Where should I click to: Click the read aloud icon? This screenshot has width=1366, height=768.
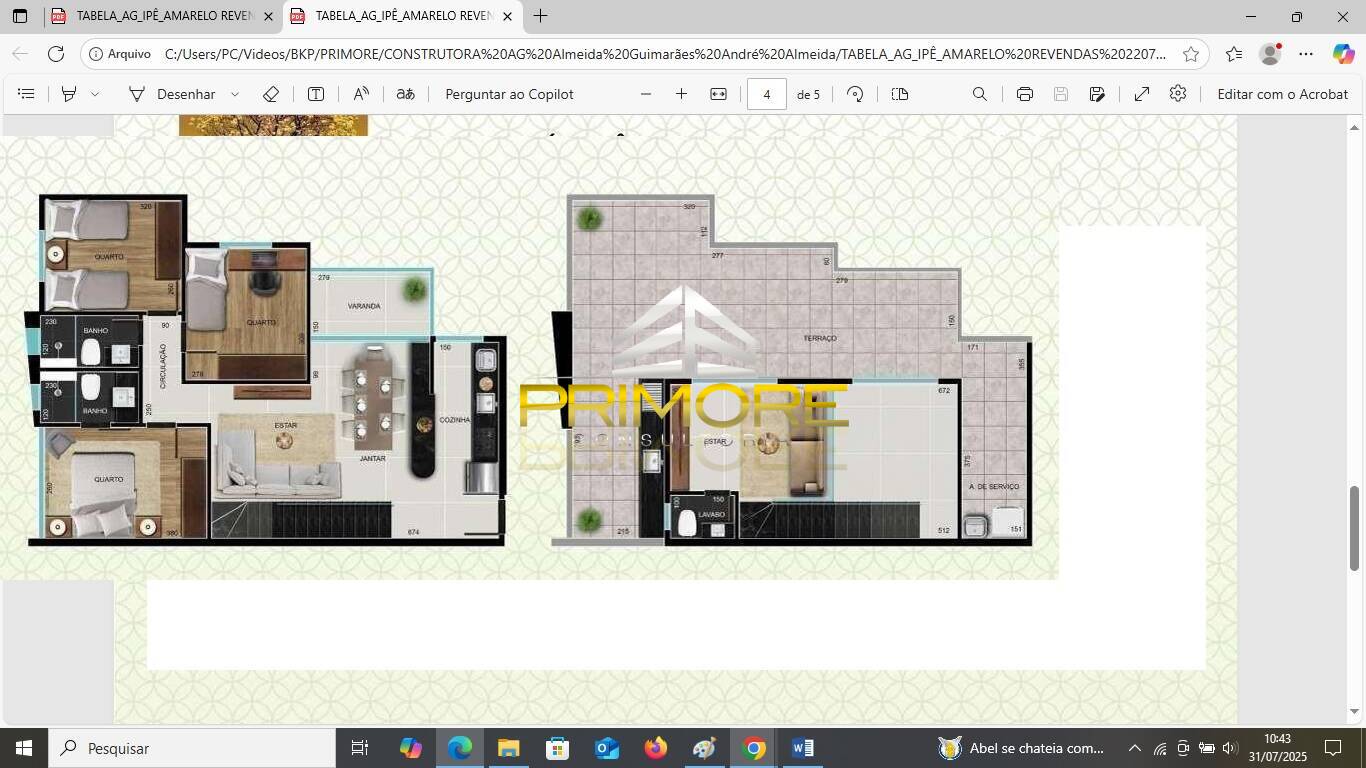point(361,94)
